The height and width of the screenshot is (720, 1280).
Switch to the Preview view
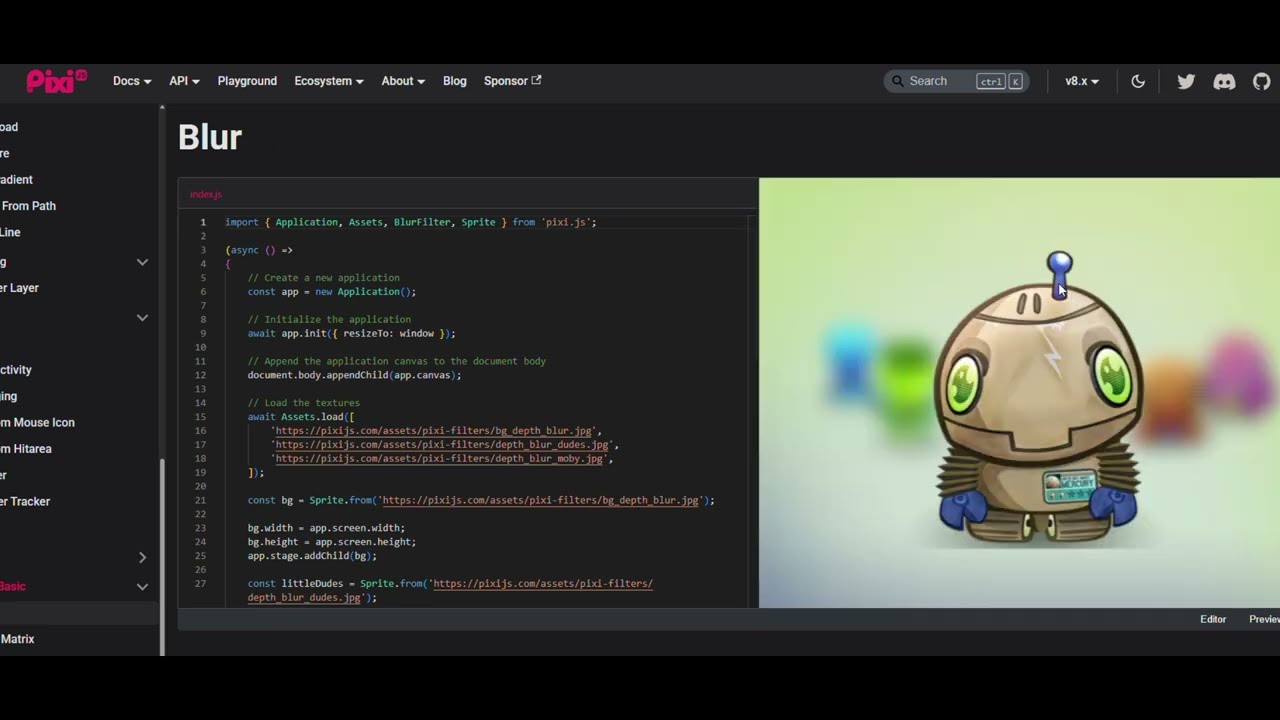point(1264,619)
